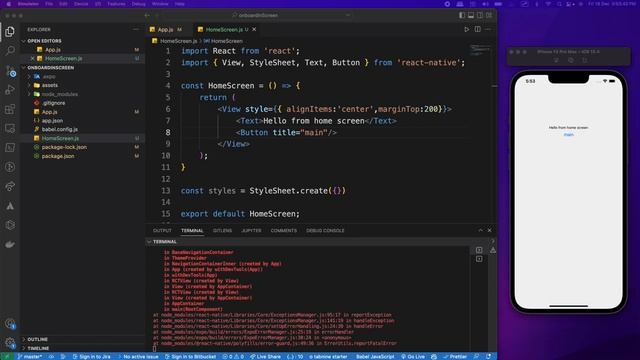640x360 pixels.
Task: Open the Debug menu in menu bar
Action: tap(138, 4)
